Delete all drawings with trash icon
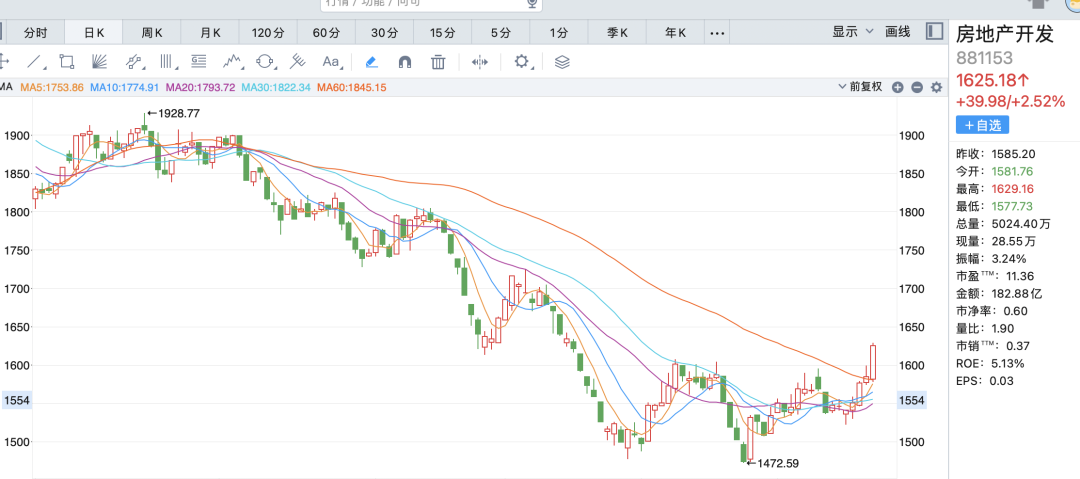Screen dimensions: 1080x479 point(438,61)
